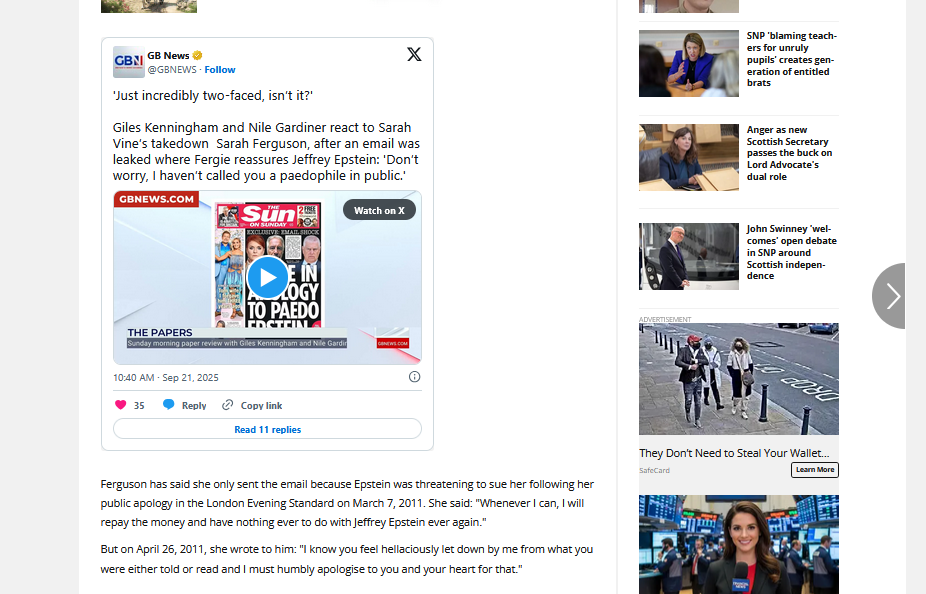Click the SNP blaming teachers article thumbnail
This screenshot has width=926, height=594.
pos(688,63)
